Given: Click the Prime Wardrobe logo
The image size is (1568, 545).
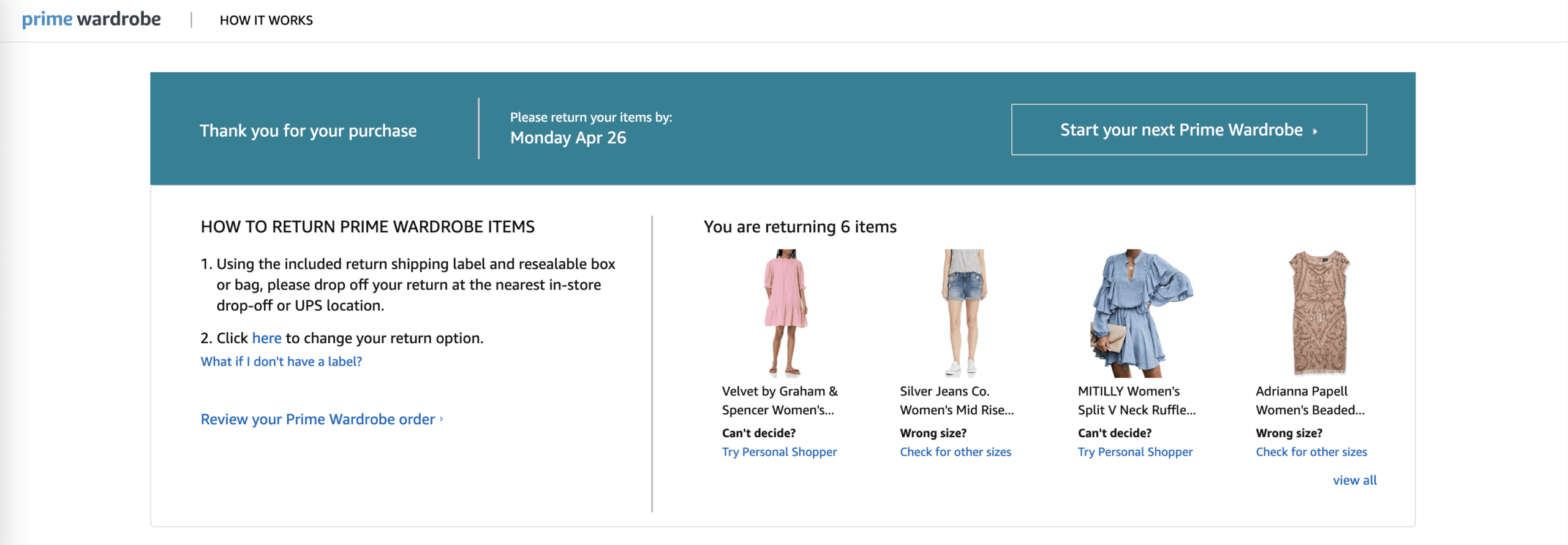Looking at the screenshot, I should pos(91,20).
